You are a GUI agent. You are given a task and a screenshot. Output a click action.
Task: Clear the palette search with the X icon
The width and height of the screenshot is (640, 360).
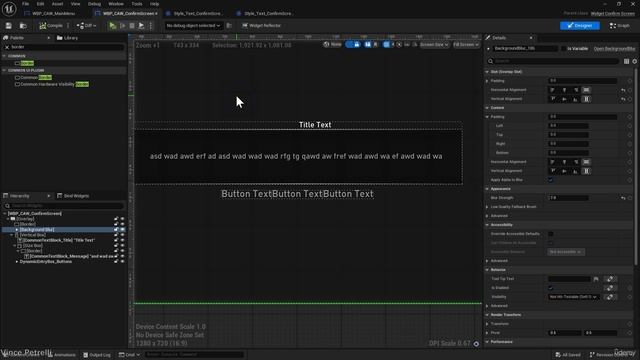[x=7, y=47]
